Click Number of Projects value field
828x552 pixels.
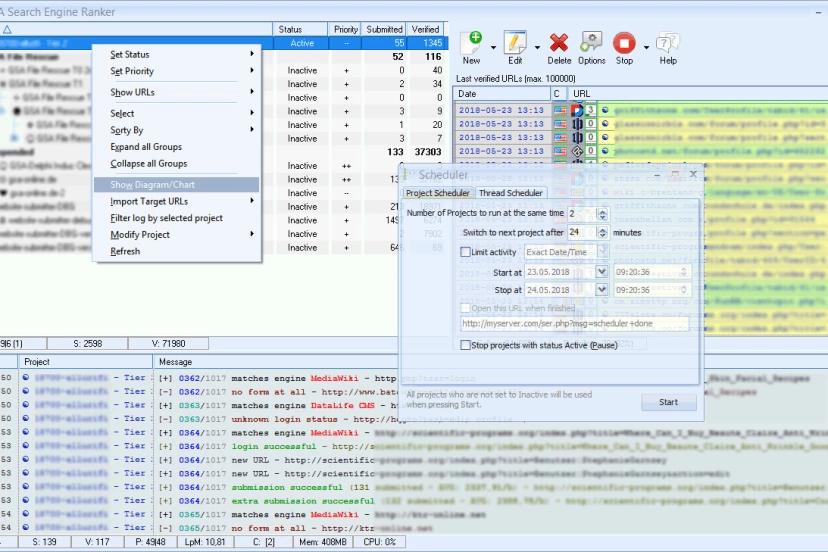(x=582, y=213)
